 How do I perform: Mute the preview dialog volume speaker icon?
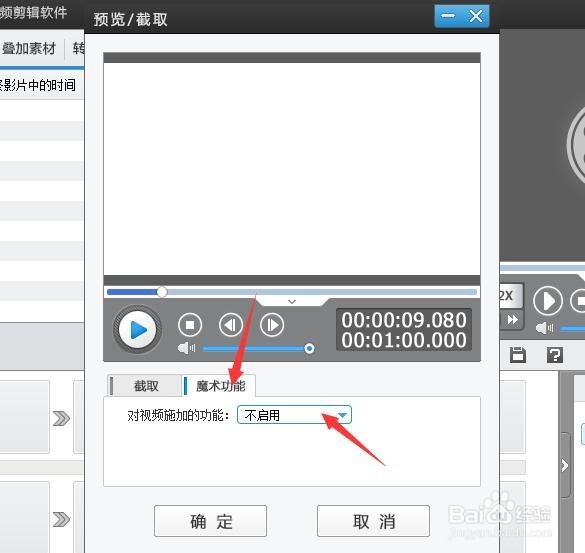click(186, 348)
